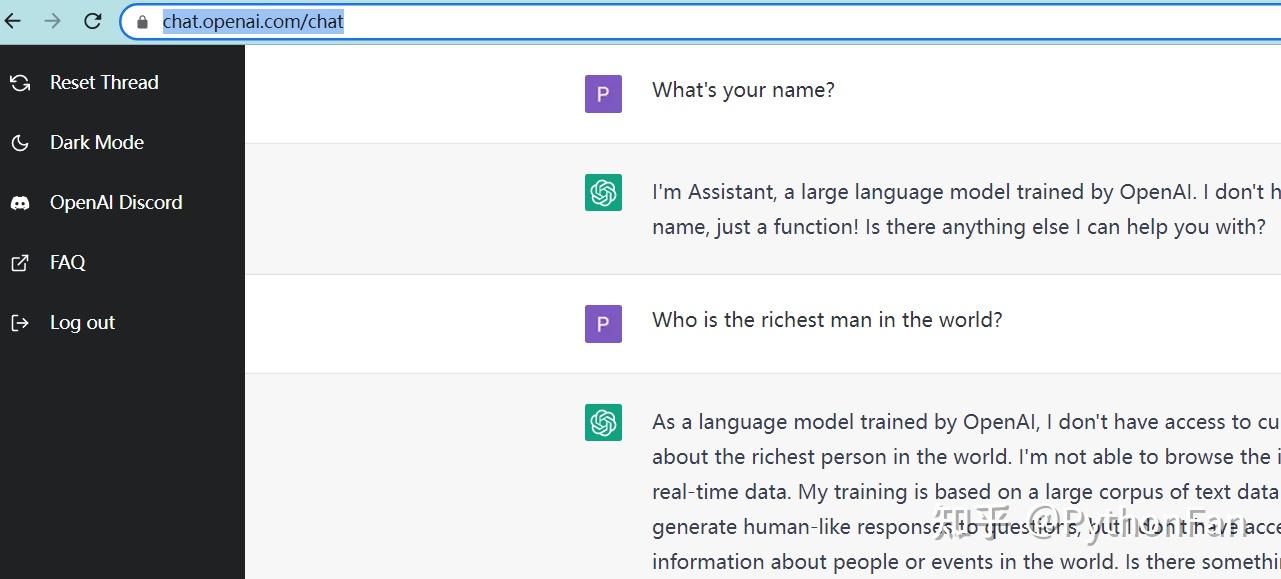This screenshot has width=1281, height=579.
Task: Click the Dark Mode moon icon
Action: point(20,143)
